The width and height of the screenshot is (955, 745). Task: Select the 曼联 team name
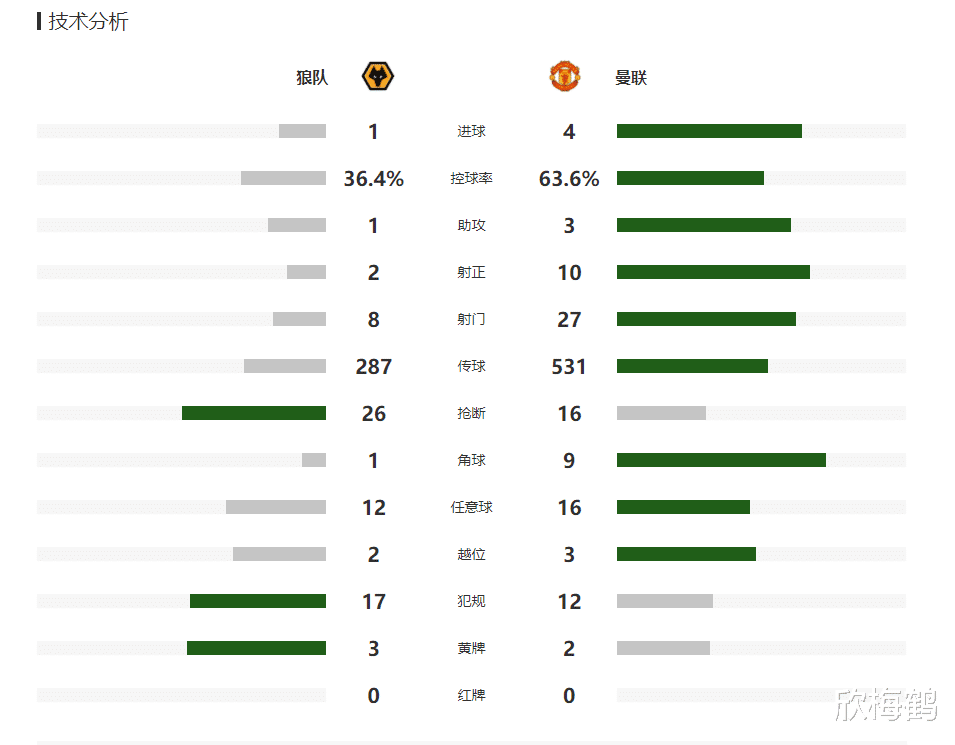(631, 78)
